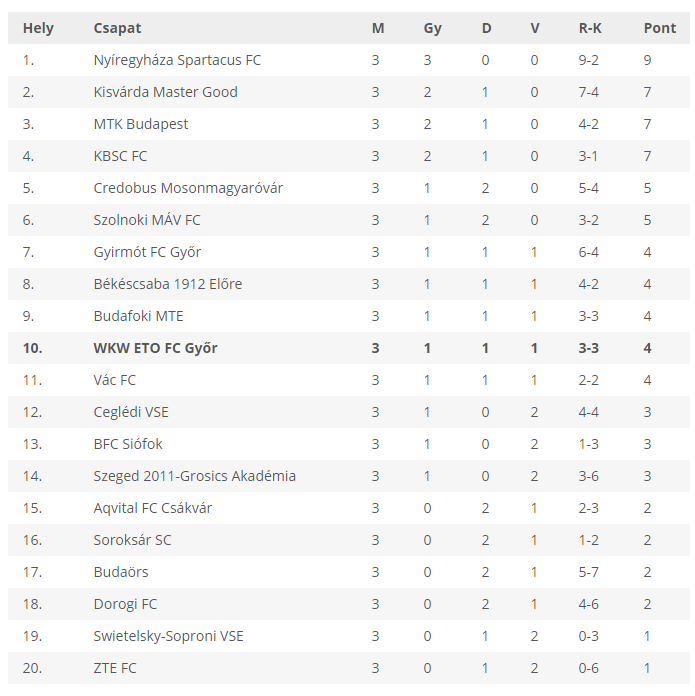Image resolution: width=695 pixels, height=696 pixels.
Task: Select Credobus Mosonmagyaróvár team name
Action: click(x=188, y=188)
